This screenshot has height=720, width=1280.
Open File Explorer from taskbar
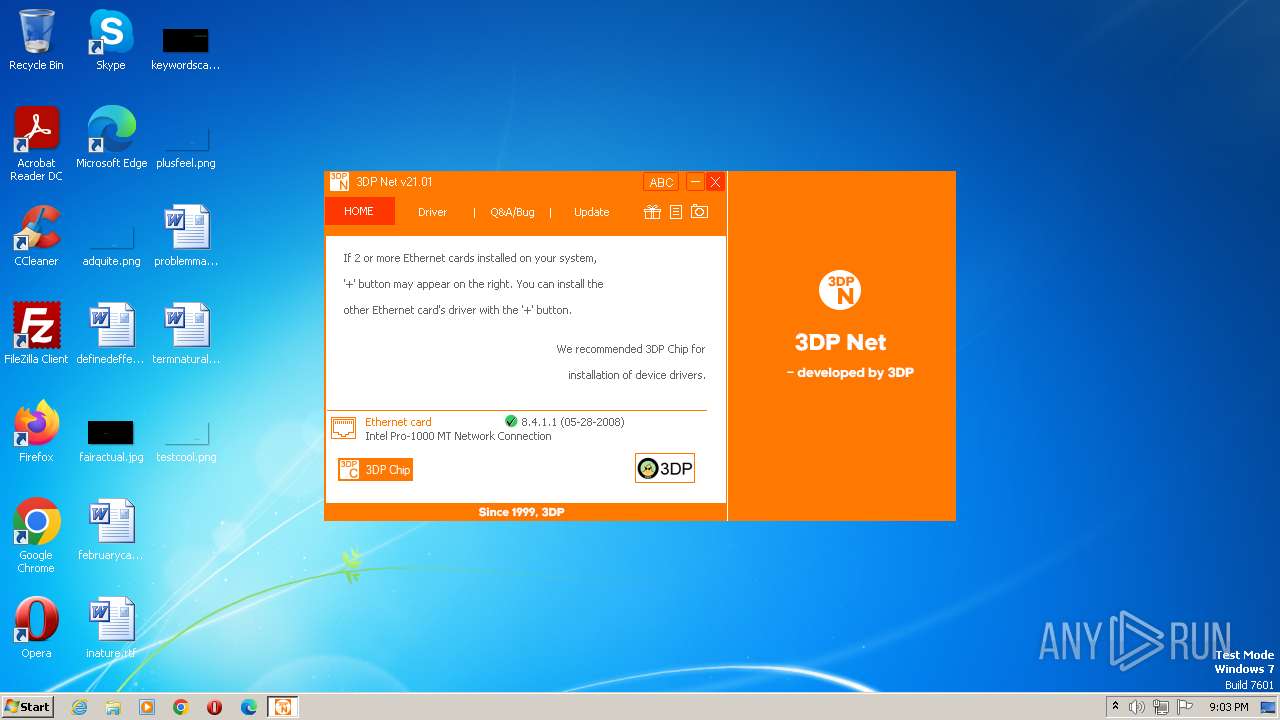[113, 707]
